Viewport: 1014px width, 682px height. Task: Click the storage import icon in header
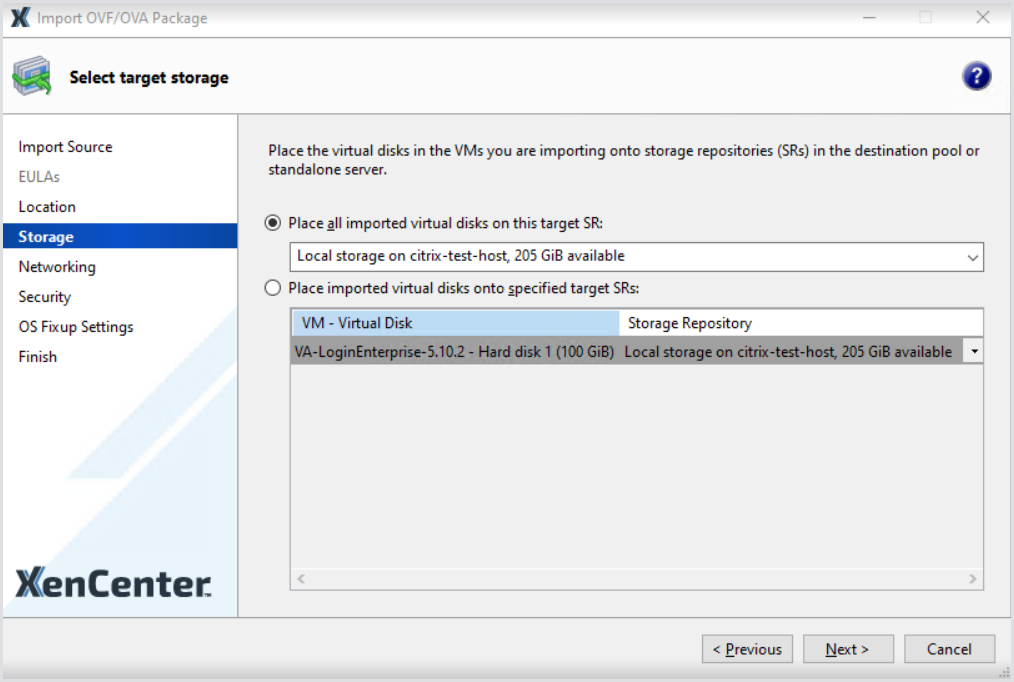(32, 77)
